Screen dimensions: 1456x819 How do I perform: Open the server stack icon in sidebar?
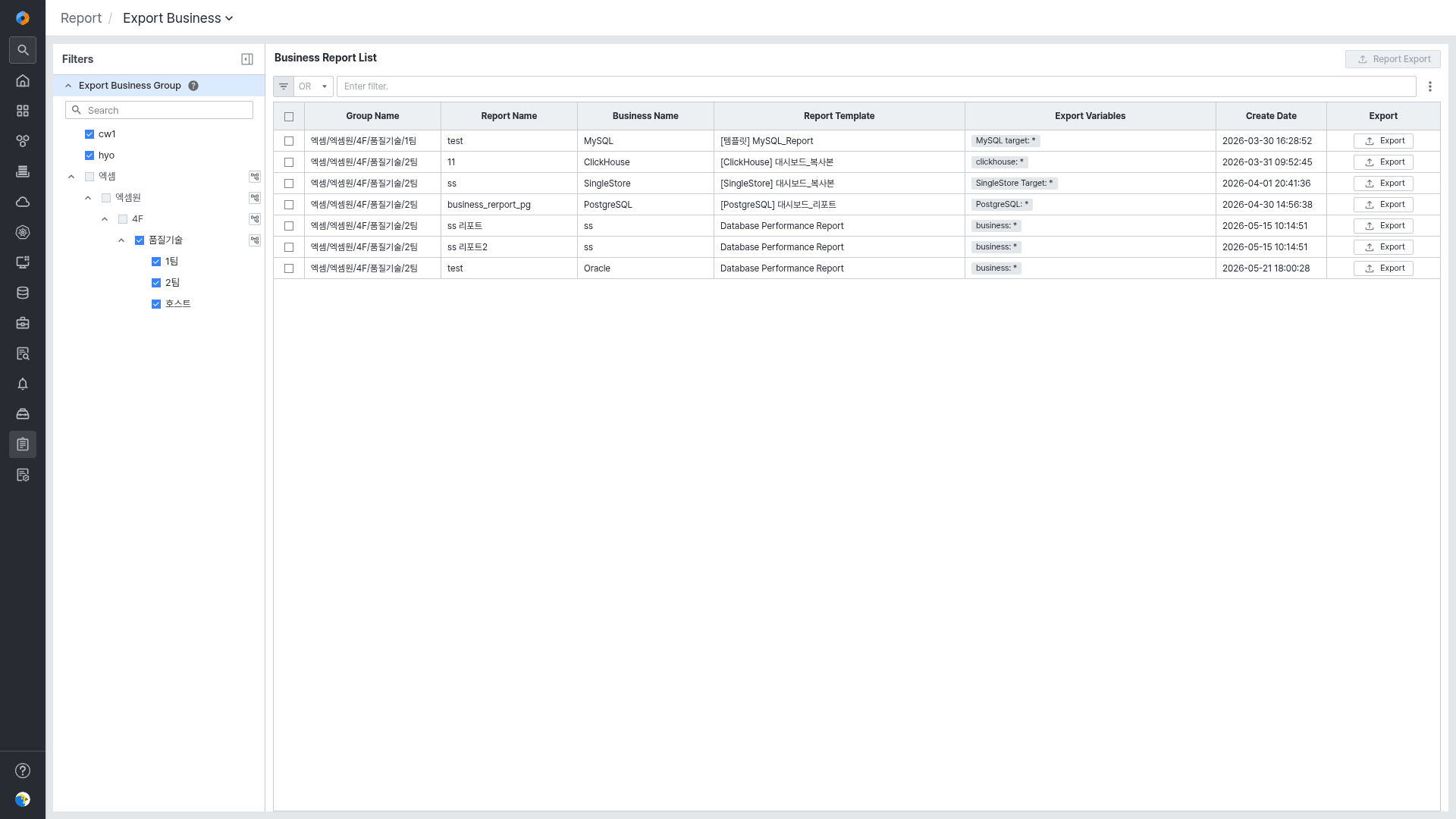pyautogui.click(x=23, y=171)
